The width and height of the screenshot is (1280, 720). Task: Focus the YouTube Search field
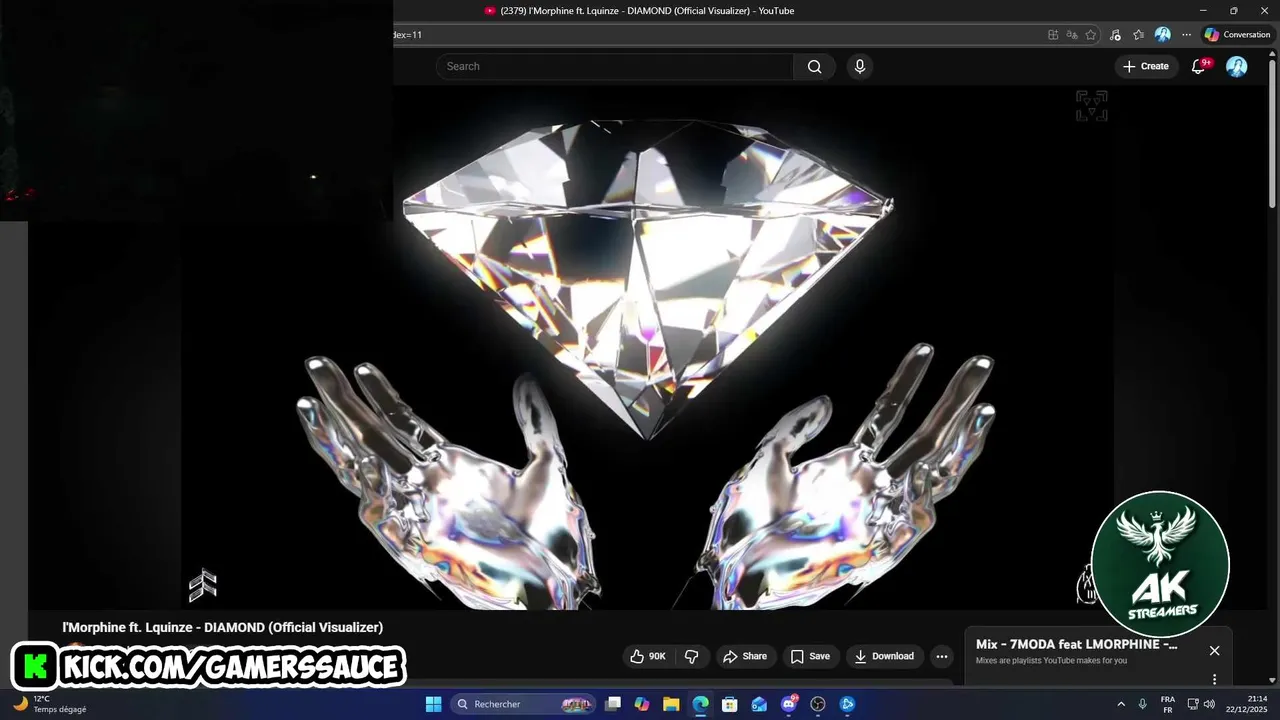tap(615, 67)
